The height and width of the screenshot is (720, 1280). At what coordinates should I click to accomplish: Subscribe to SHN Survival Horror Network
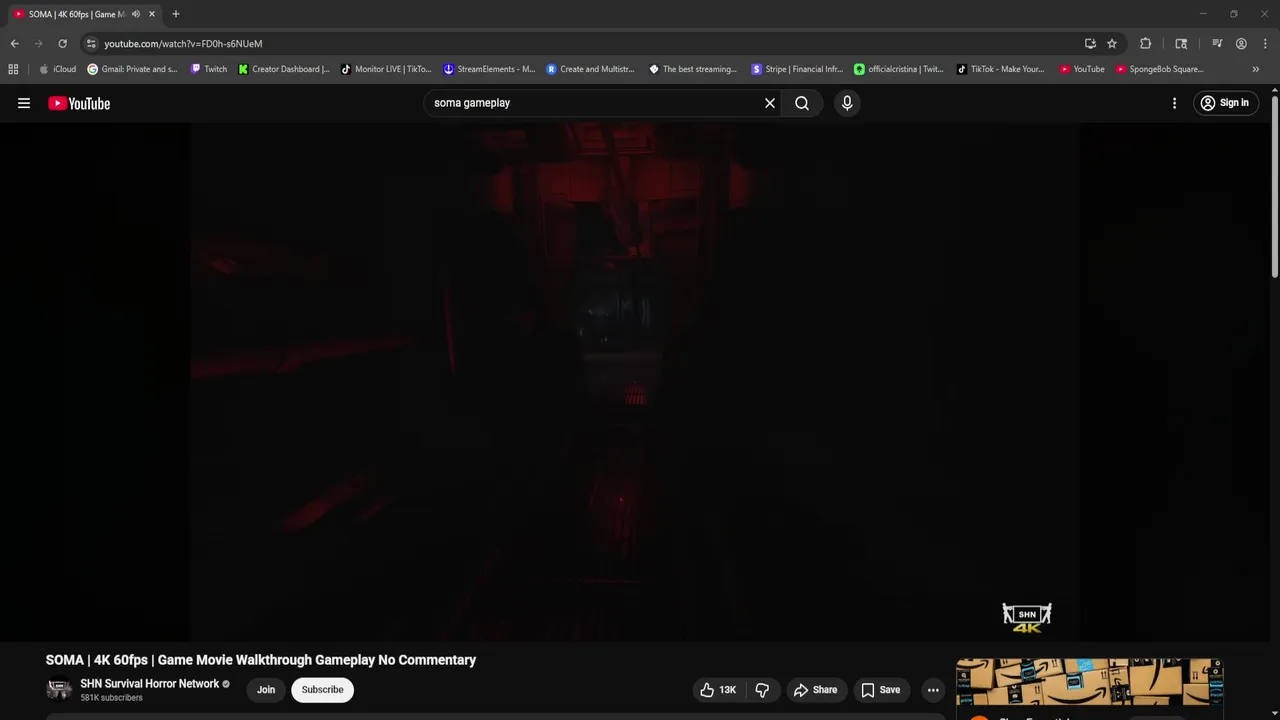(x=322, y=690)
